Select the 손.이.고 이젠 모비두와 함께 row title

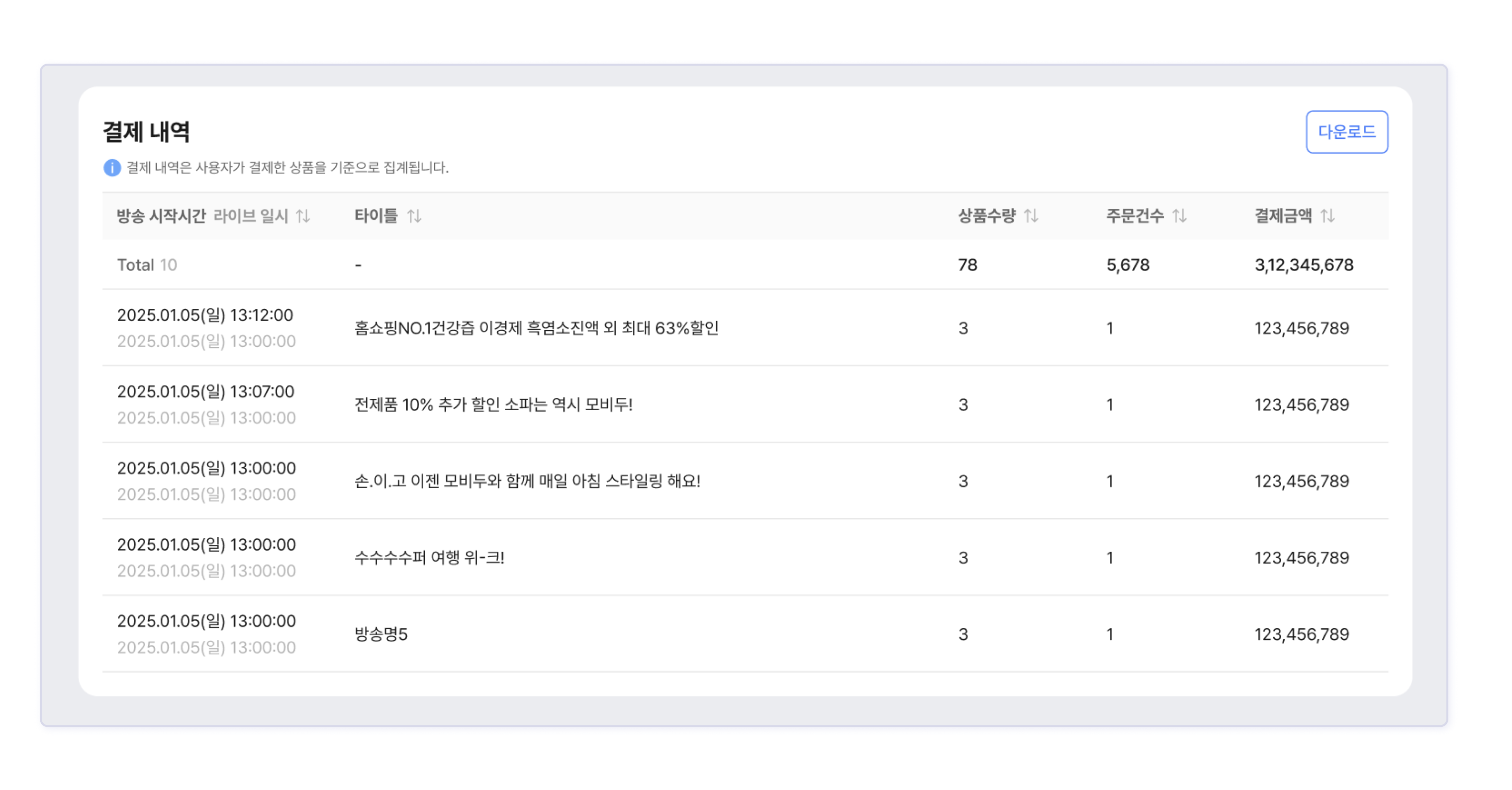tap(527, 481)
